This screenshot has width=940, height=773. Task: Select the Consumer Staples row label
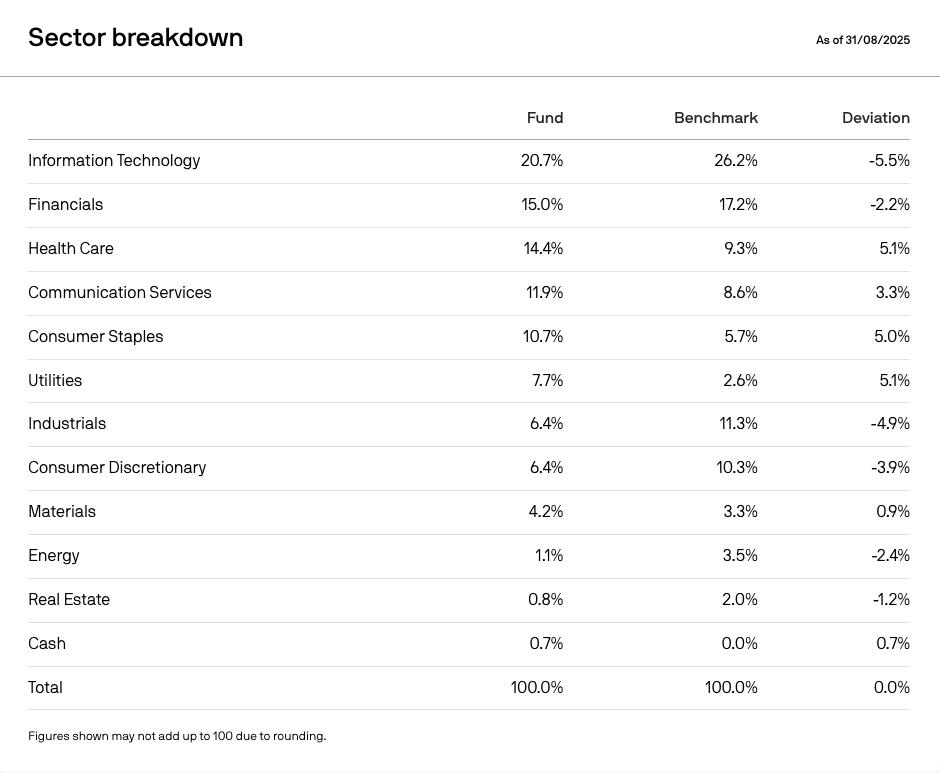95,337
